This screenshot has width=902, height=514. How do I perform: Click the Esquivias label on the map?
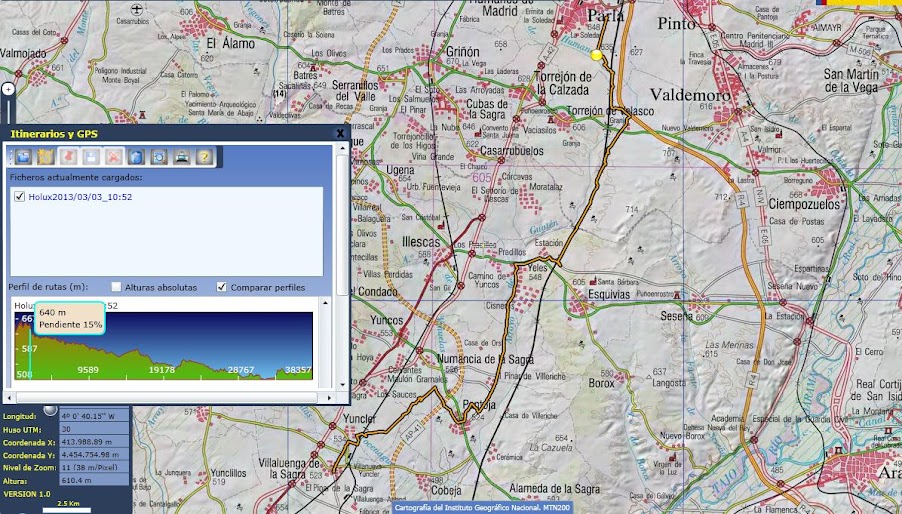coord(609,294)
